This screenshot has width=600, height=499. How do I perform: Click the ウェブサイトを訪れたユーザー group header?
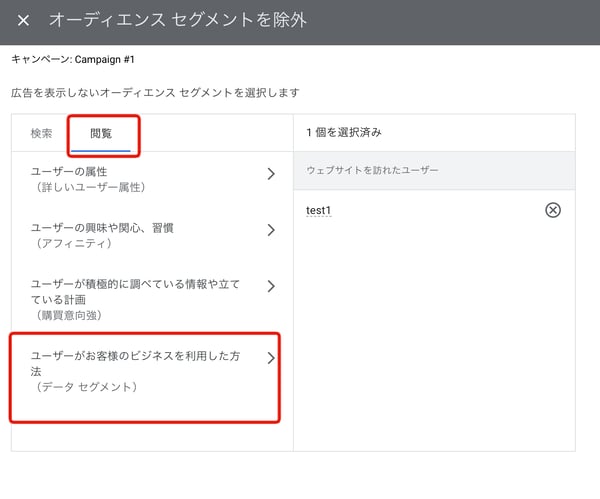pyautogui.click(x=372, y=171)
